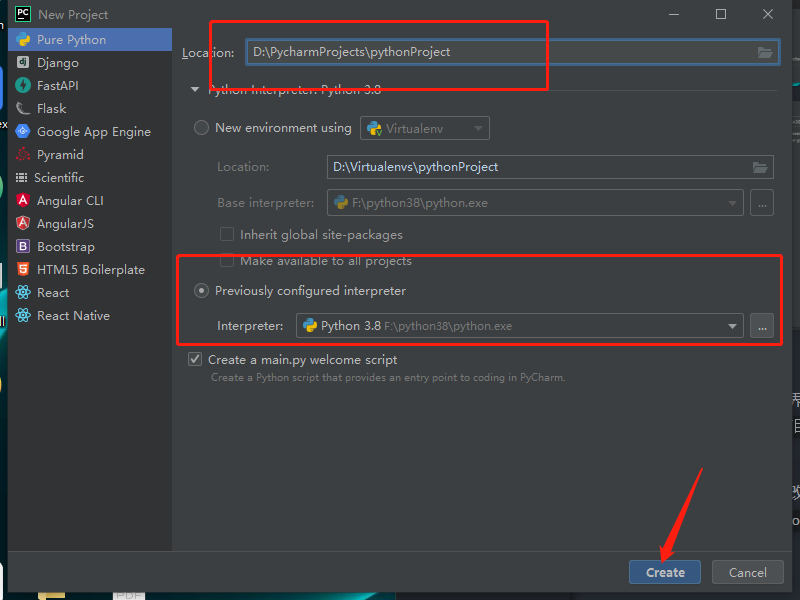Click the Cancel button
800x600 pixels.
pyautogui.click(x=747, y=572)
